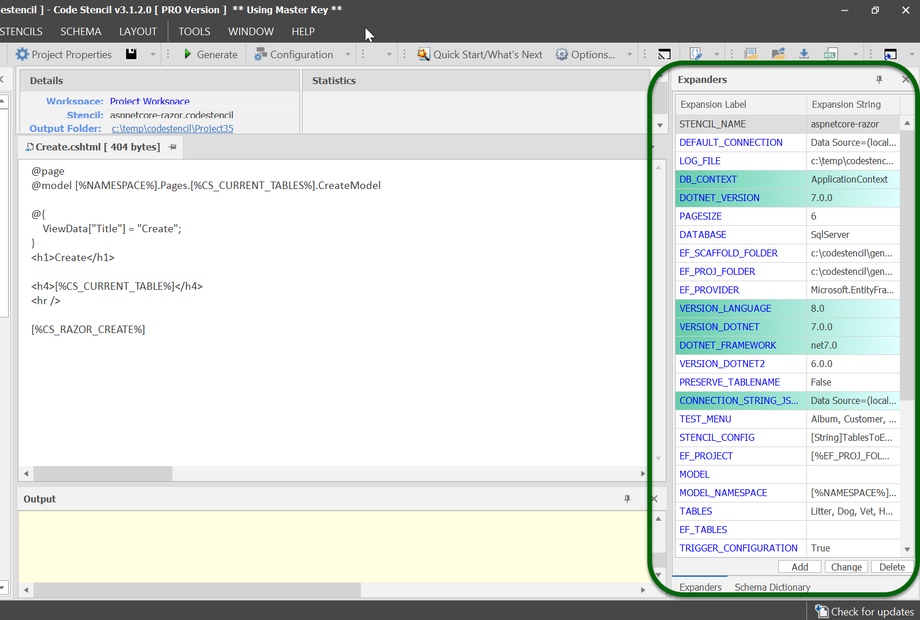Expand the Configuration dropdown arrow
The image size is (920, 620).
point(348,55)
